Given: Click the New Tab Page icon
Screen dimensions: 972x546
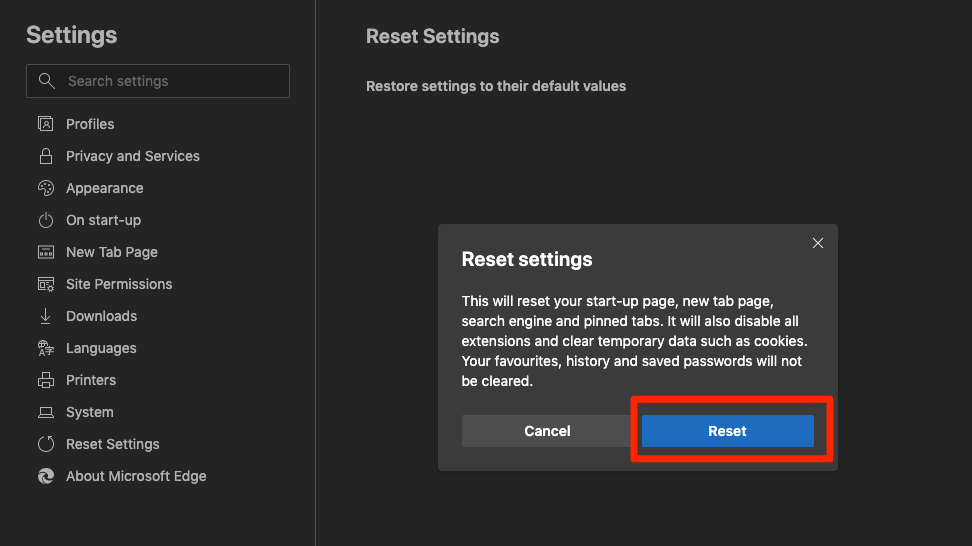Looking at the screenshot, I should [x=45, y=252].
